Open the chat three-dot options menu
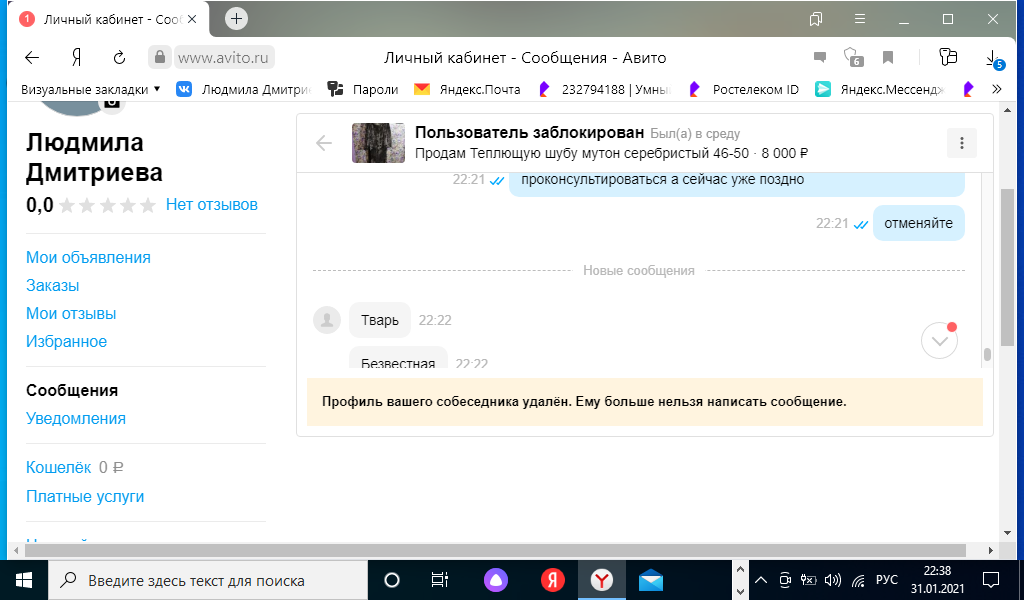The image size is (1024, 600). (961, 143)
